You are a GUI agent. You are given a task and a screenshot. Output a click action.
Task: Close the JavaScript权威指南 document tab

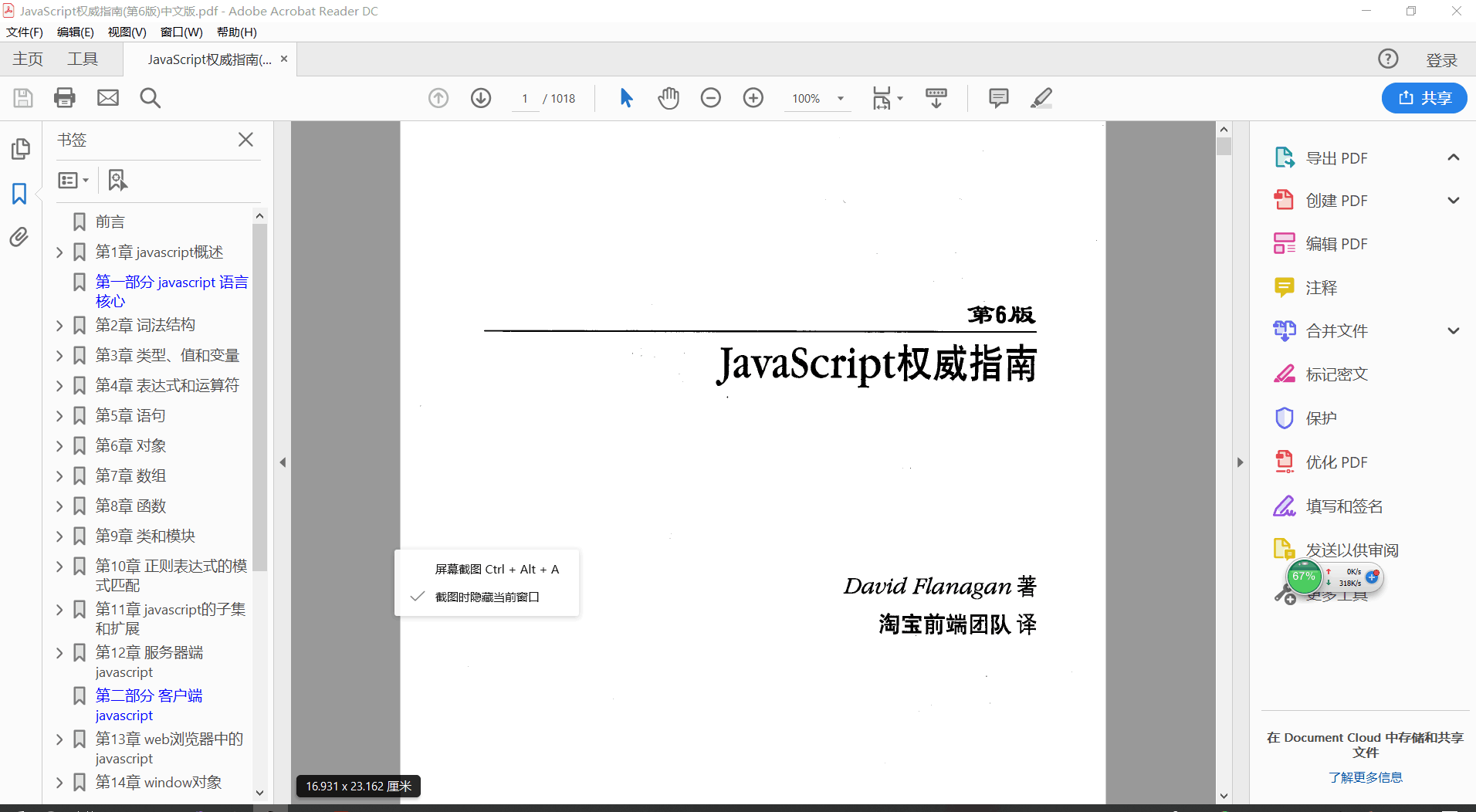pos(284,59)
